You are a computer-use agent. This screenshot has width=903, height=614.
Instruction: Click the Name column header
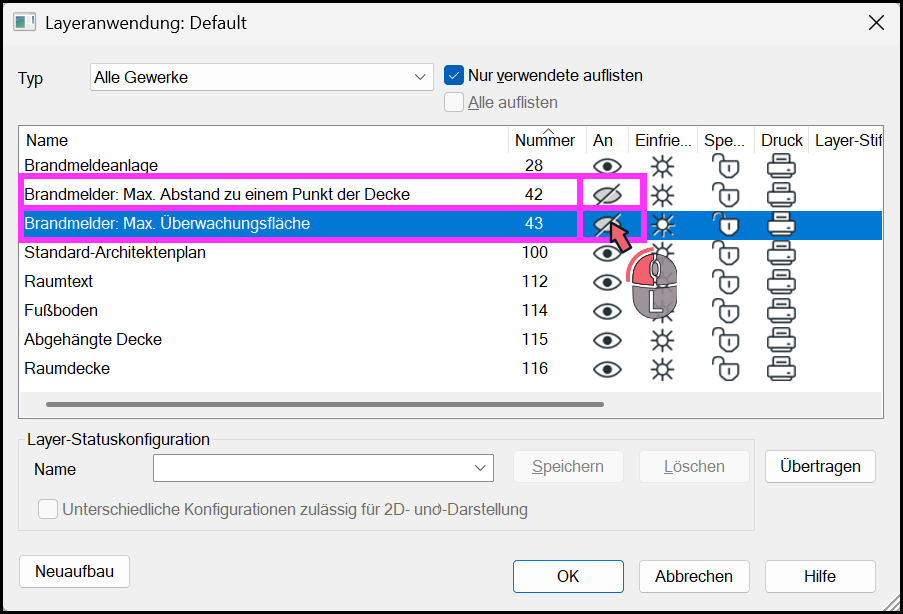click(47, 140)
